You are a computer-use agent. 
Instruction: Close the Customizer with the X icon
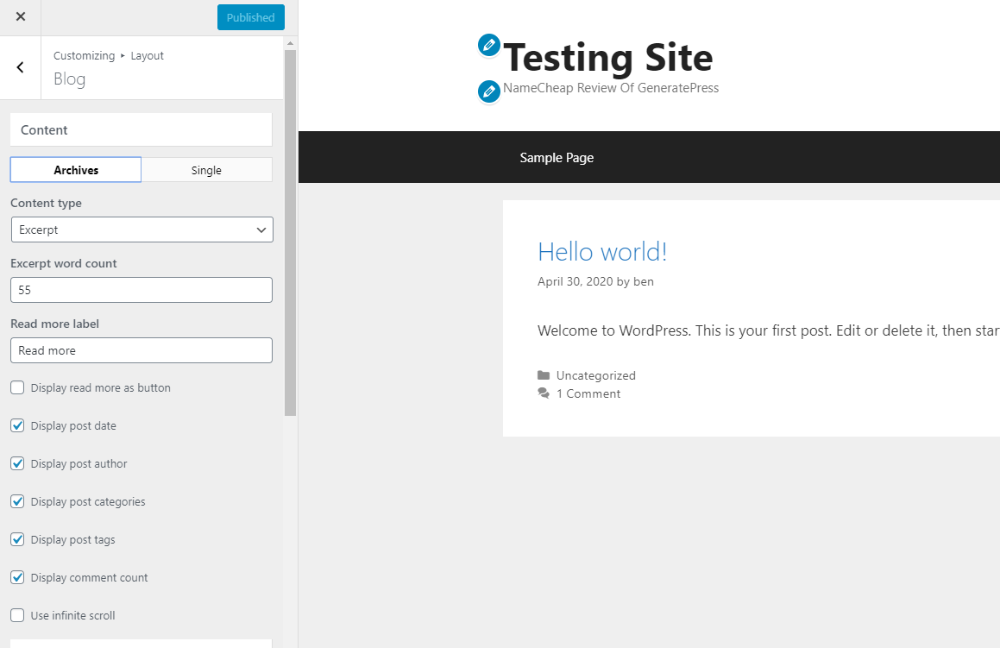click(x=20, y=17)
